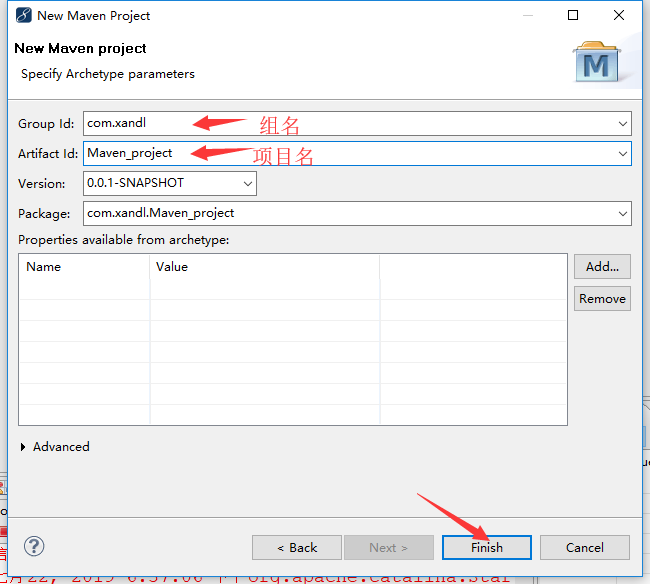The height and width of the screenshot is (584, 650).
Task: Open the Package dropdown arrow
Action: click(622, 213)
